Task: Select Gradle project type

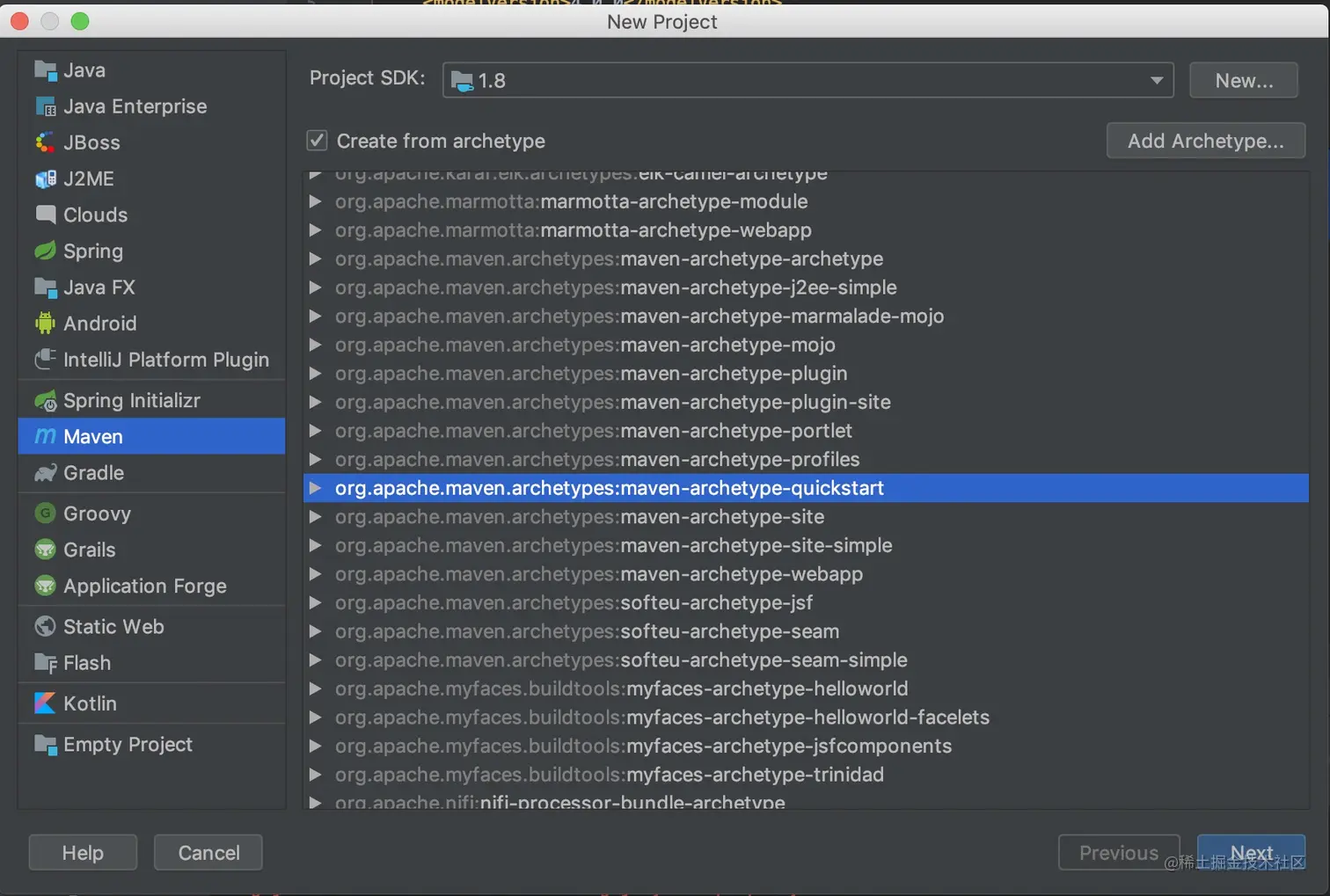Action: (x=151, y=473)
